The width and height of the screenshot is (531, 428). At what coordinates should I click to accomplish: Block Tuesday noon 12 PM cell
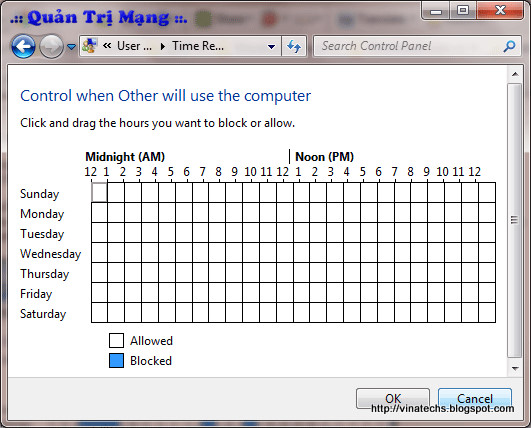click(301, 232)
